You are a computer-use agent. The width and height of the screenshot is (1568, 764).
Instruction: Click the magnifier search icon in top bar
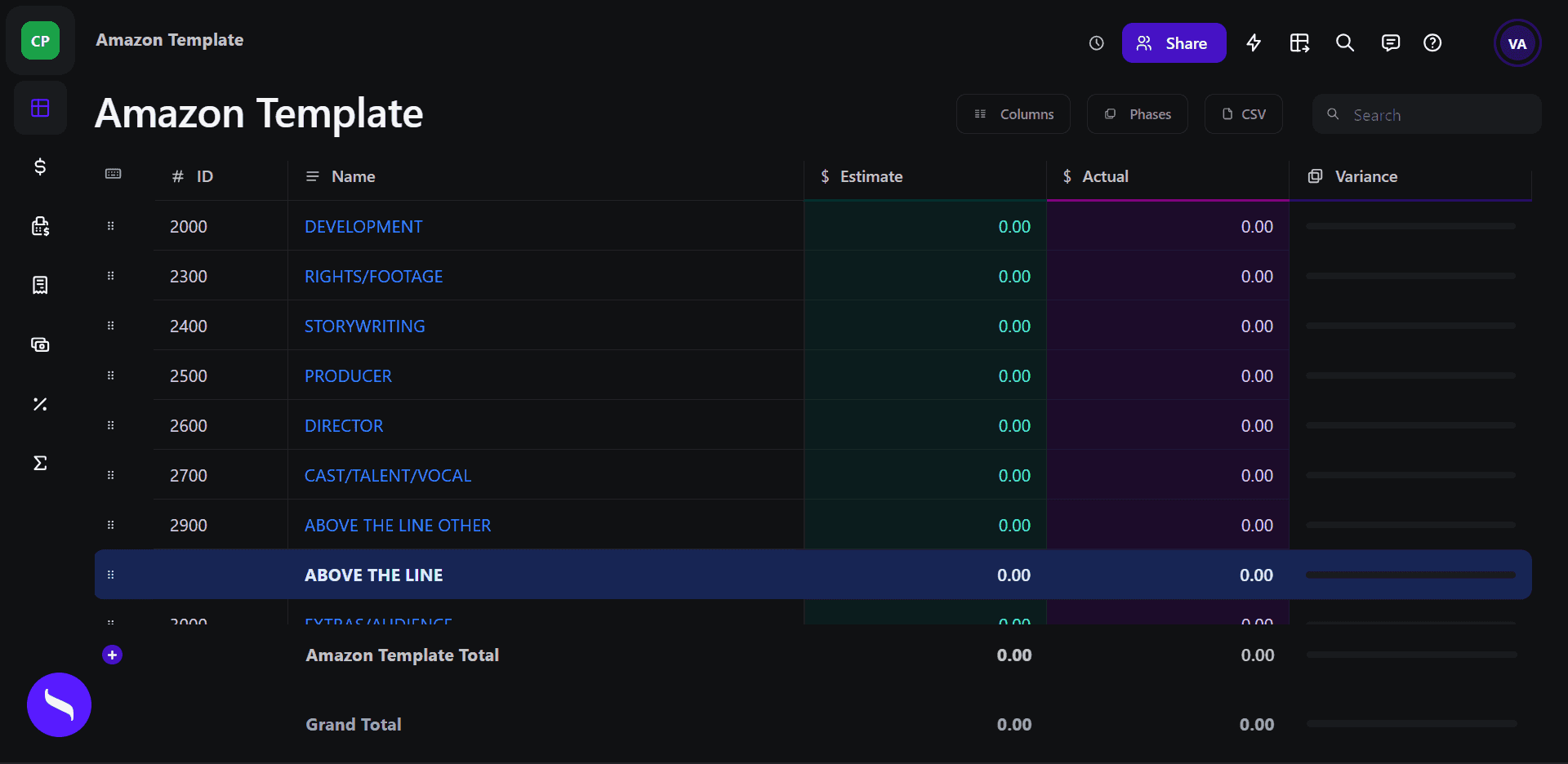click(1345, 43)
